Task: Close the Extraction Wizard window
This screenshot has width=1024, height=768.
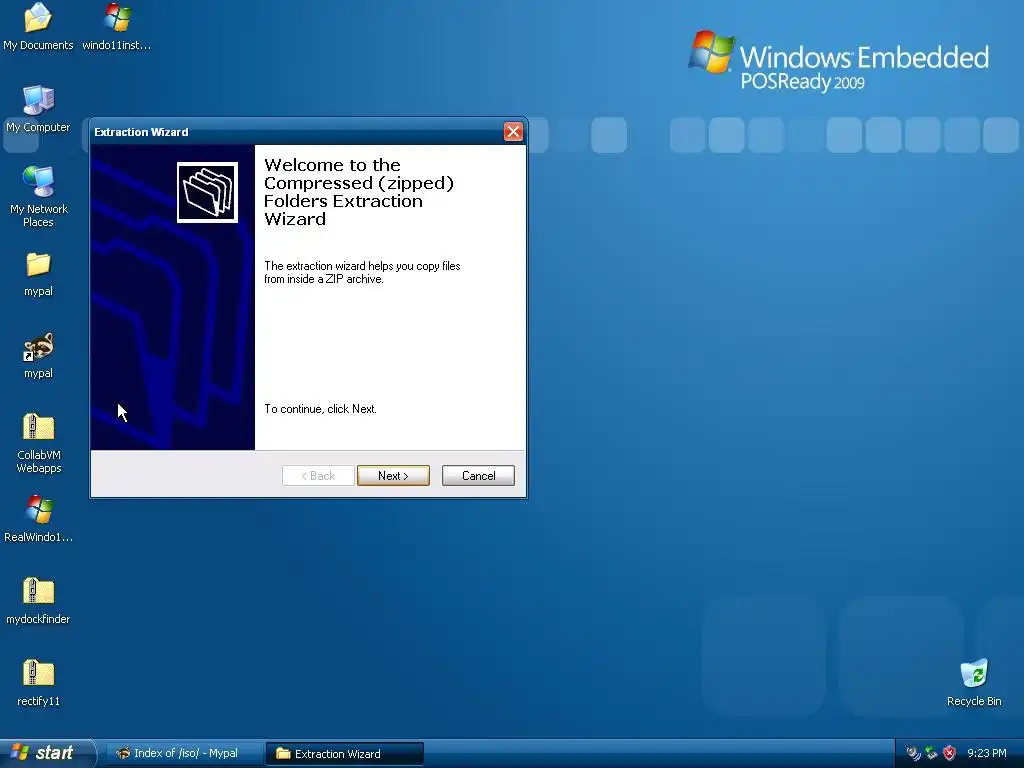Action: click(513, 132)
